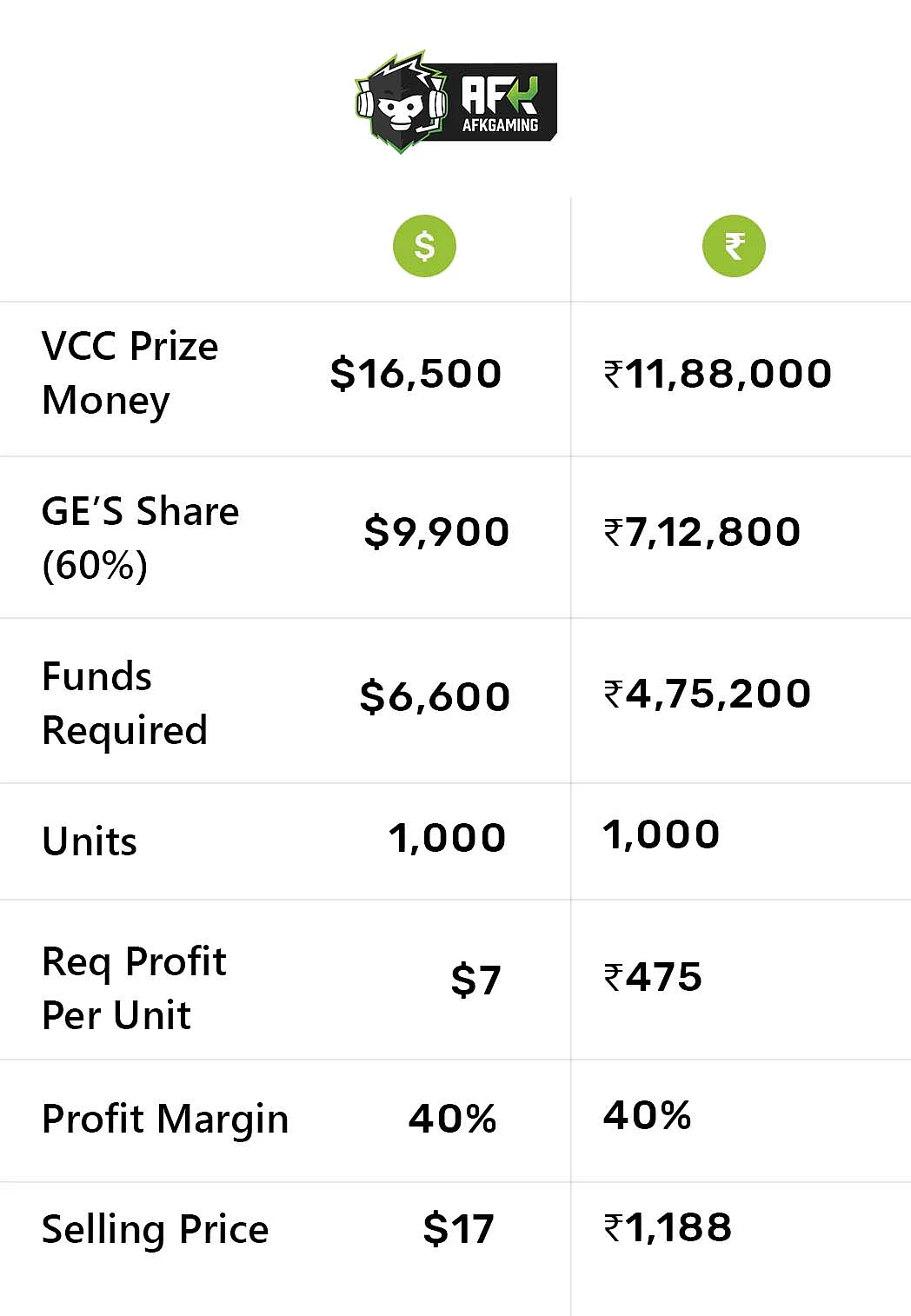Click the 1,000 units in dollar column
This screenshot has width=911, height=1316.
click(447, 838)
